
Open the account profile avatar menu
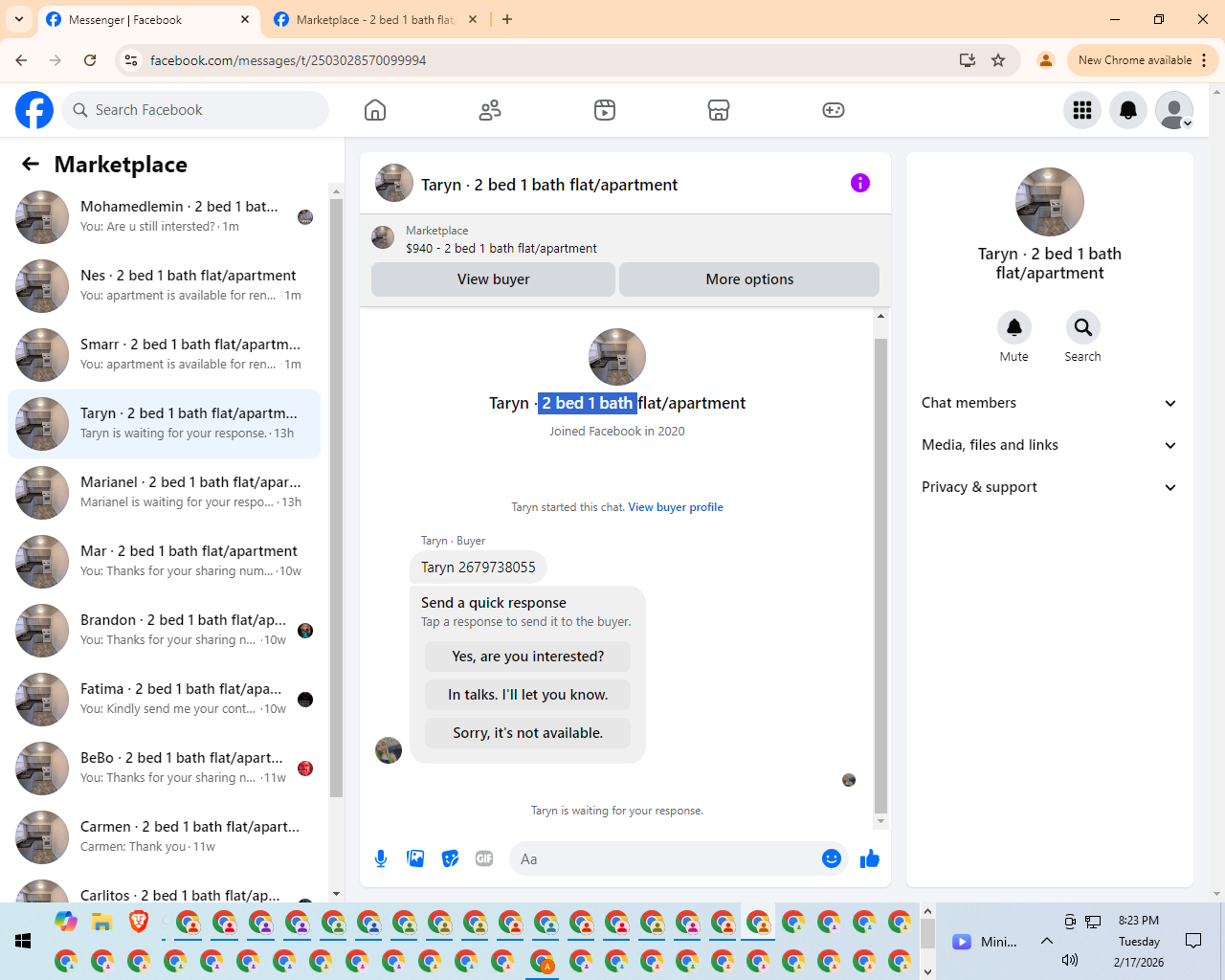coord(1174,110)
